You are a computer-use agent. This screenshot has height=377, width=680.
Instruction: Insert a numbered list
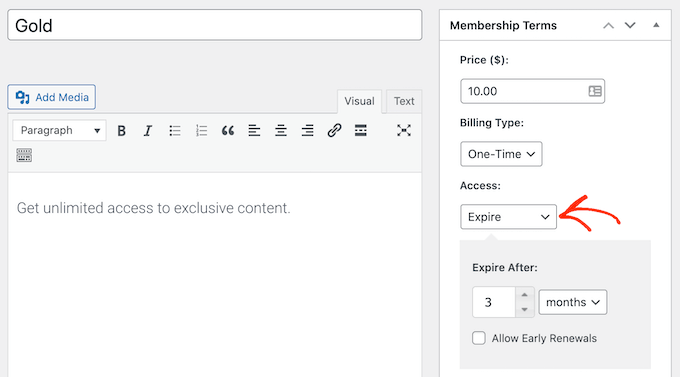click(x=201, y=131)
